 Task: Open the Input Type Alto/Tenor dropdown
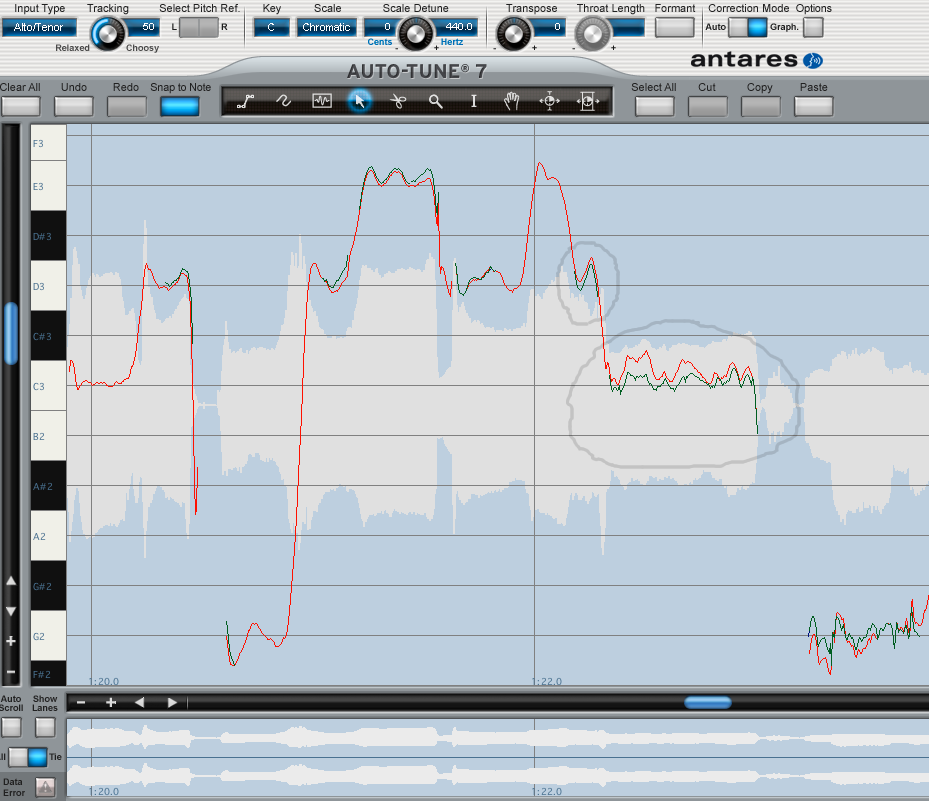coord(39,27)
